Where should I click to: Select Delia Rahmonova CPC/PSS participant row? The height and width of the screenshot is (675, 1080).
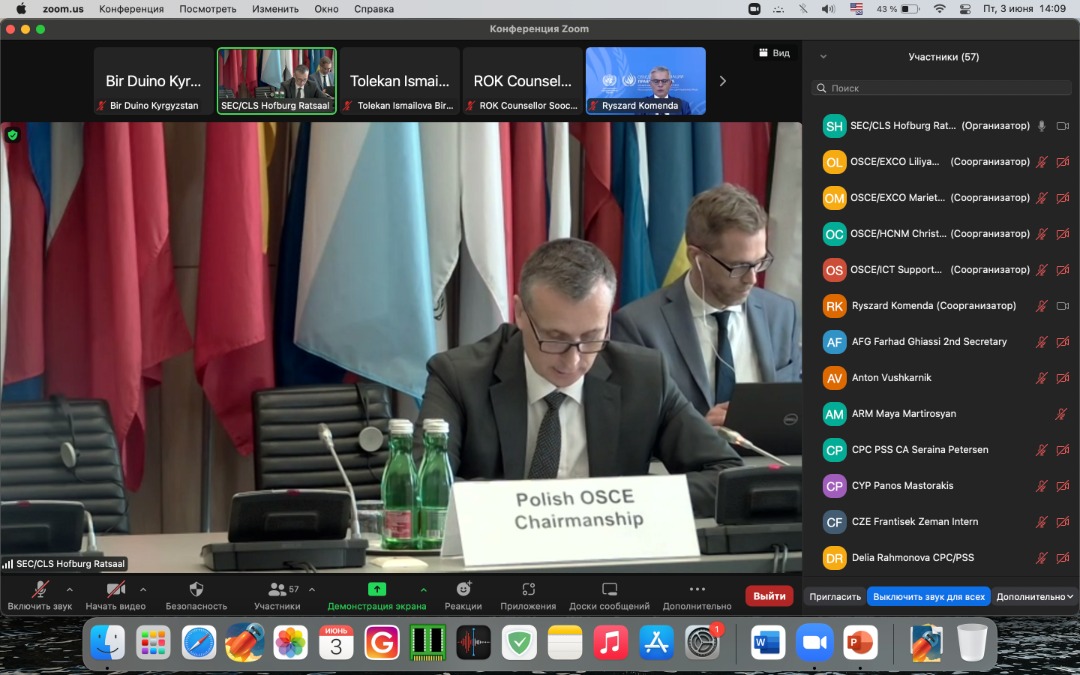(942, 558)
